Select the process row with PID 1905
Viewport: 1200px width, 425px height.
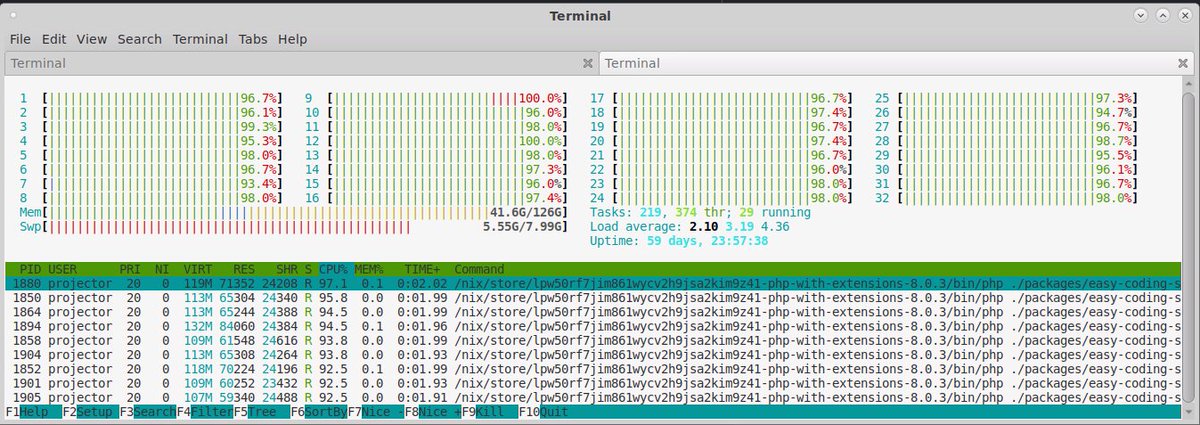click(x=592, y=397)
